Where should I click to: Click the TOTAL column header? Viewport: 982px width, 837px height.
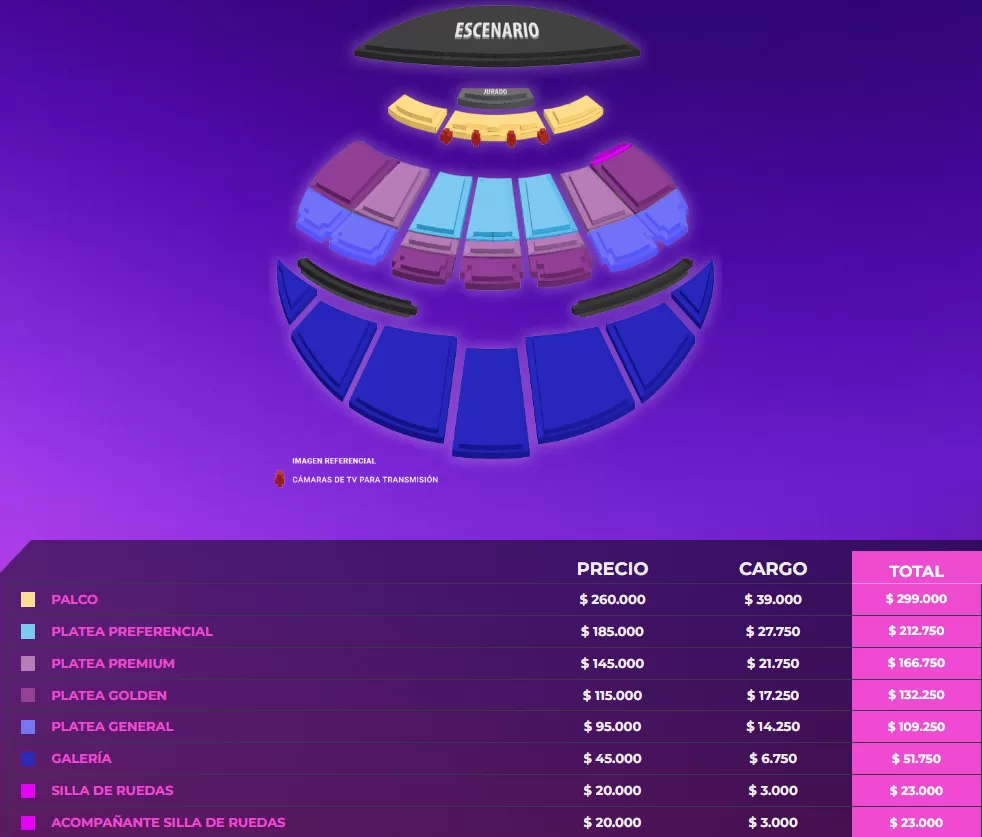point(916,571)
